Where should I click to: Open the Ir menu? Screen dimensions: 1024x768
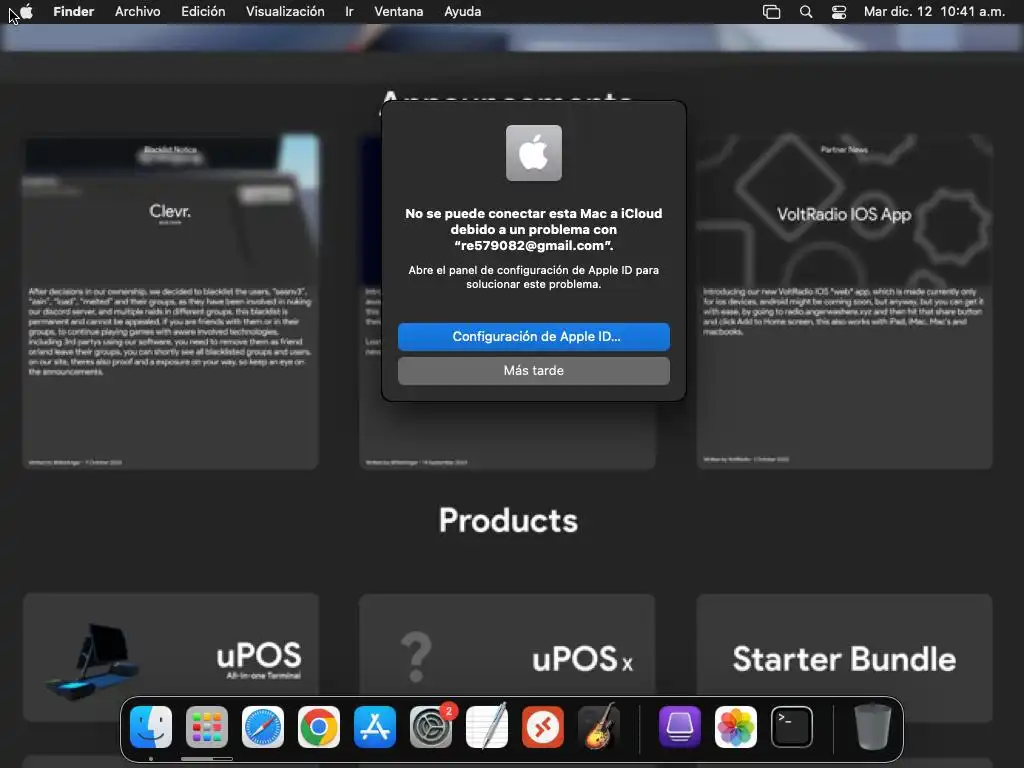(x=349, y=12)
